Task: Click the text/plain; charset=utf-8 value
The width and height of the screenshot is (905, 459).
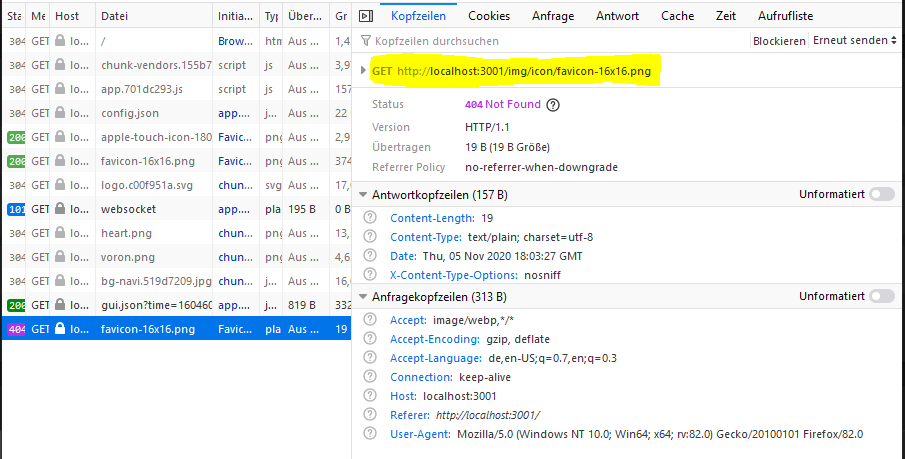Action: point(529,237)
